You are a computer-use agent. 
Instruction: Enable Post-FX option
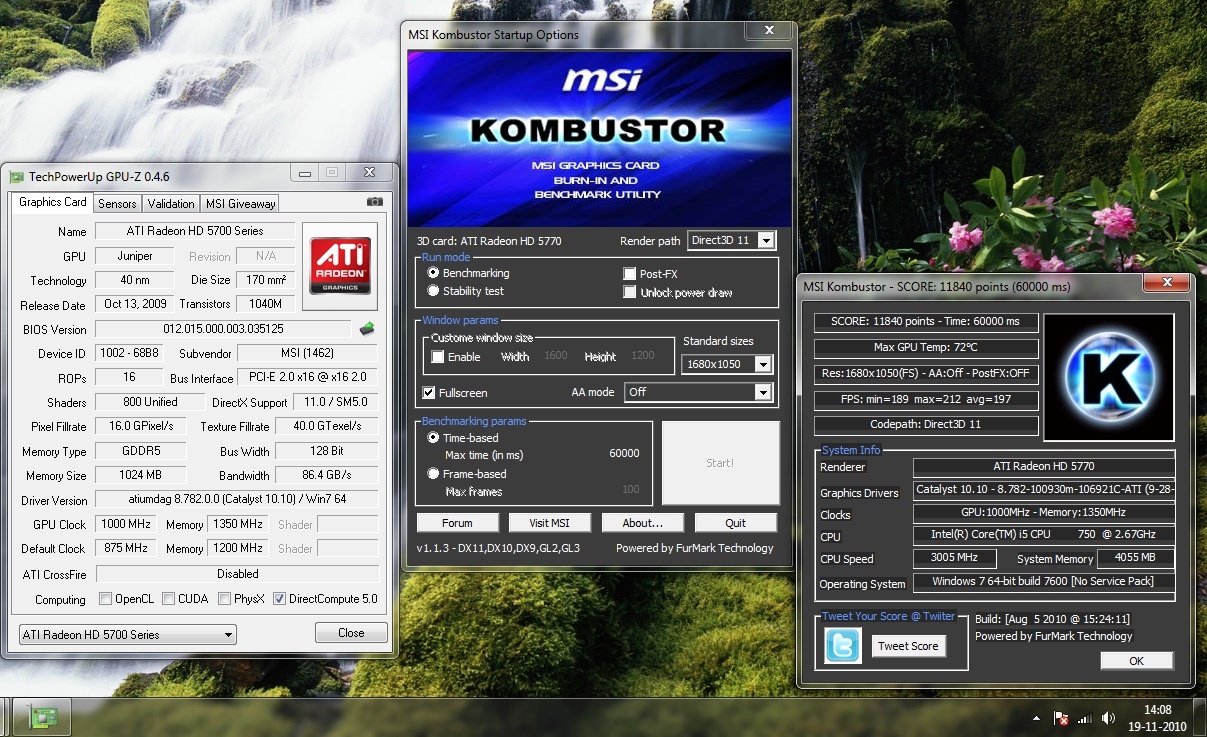coord(629,273)
